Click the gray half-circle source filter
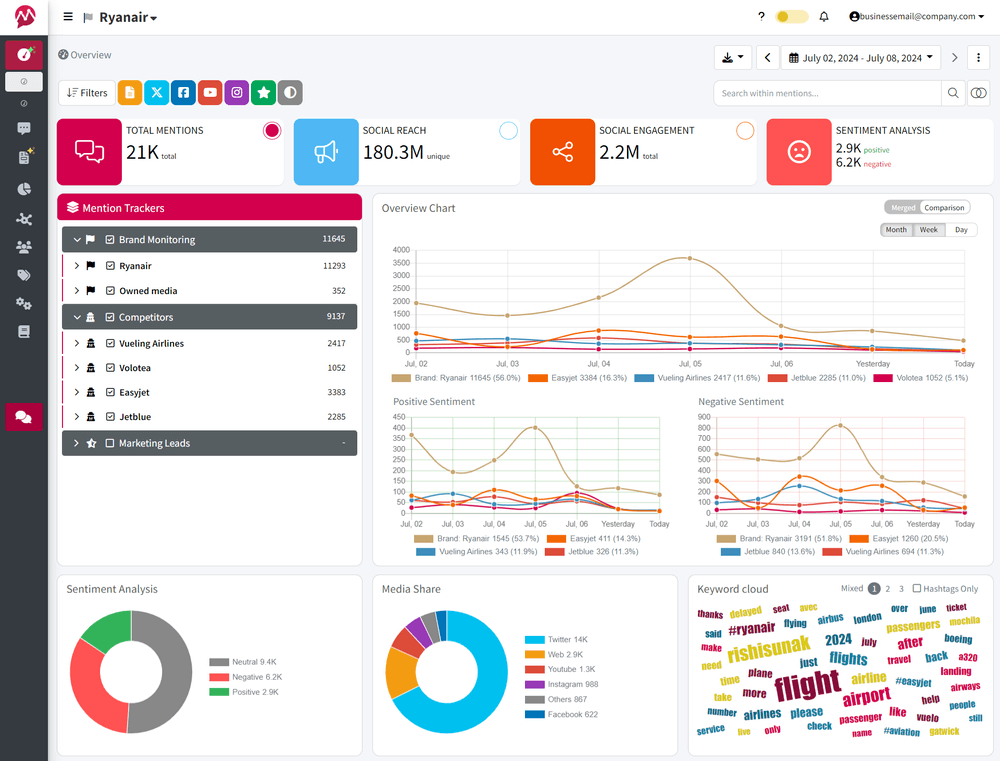 tap(290, 92)
